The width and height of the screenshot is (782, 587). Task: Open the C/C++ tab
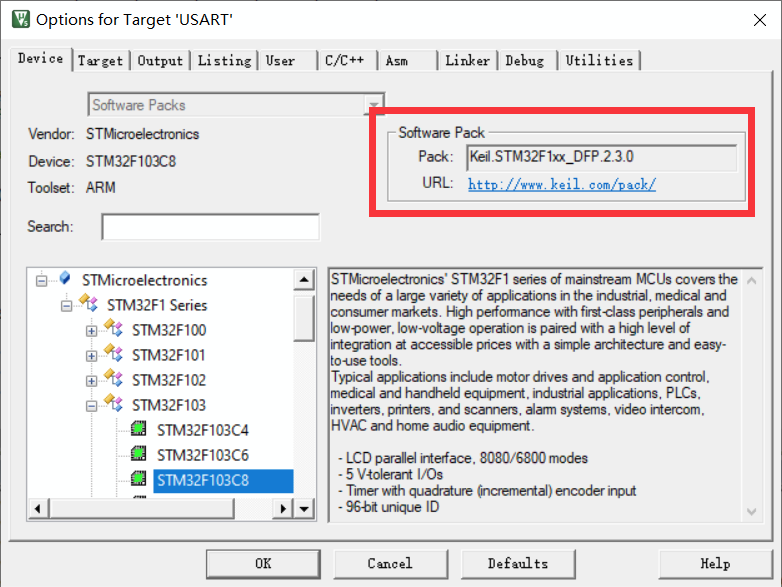(x=347, y=61)
